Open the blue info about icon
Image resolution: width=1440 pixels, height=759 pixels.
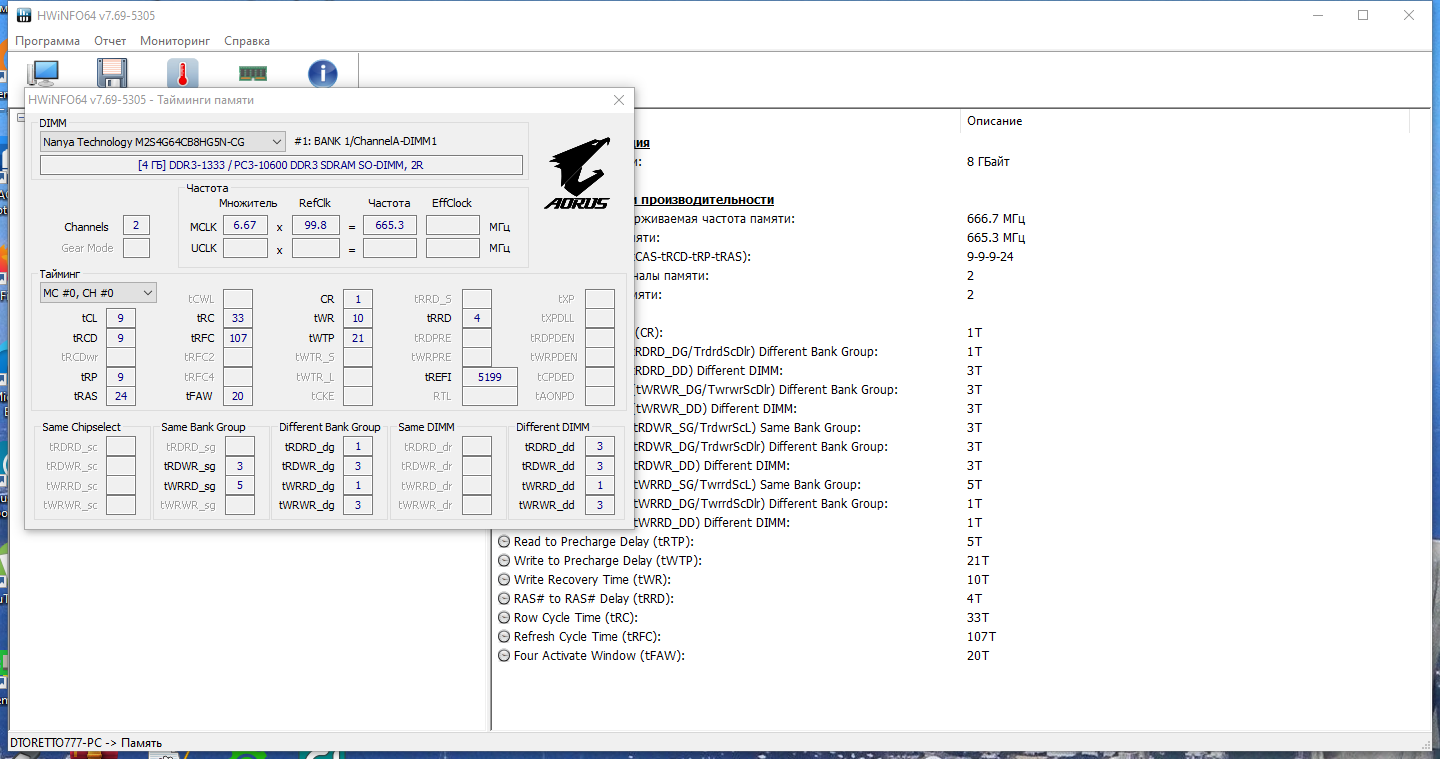pyautogui.click(x=322, y=73)
